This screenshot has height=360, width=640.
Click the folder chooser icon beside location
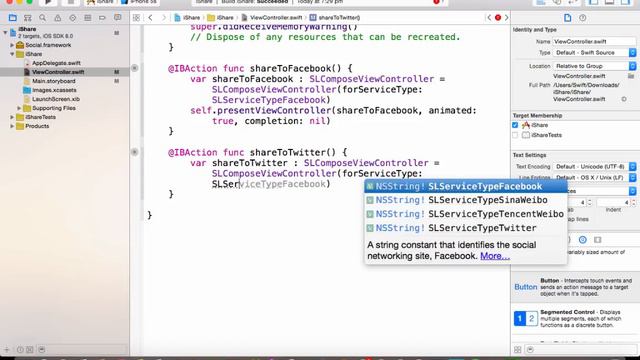point(631,76)
